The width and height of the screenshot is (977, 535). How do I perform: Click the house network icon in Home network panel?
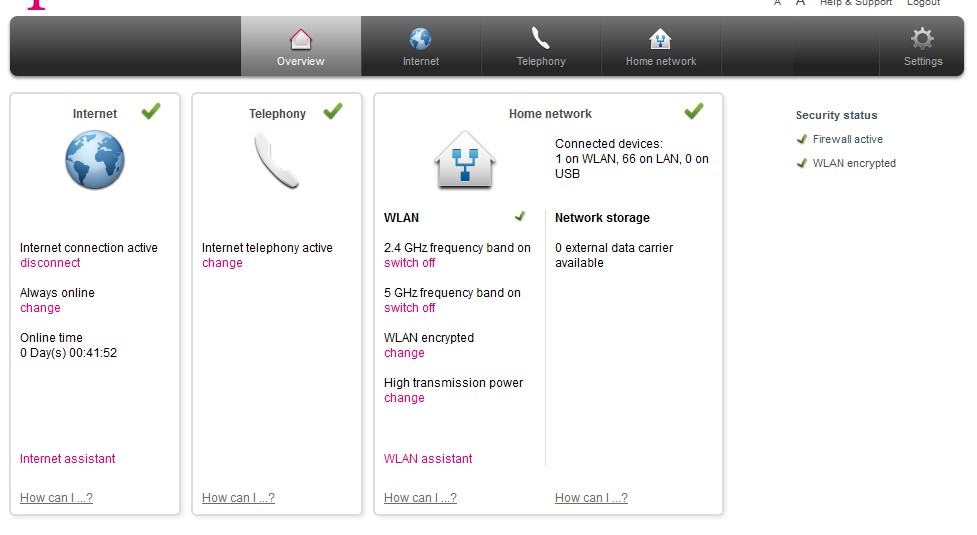point(465,161)
